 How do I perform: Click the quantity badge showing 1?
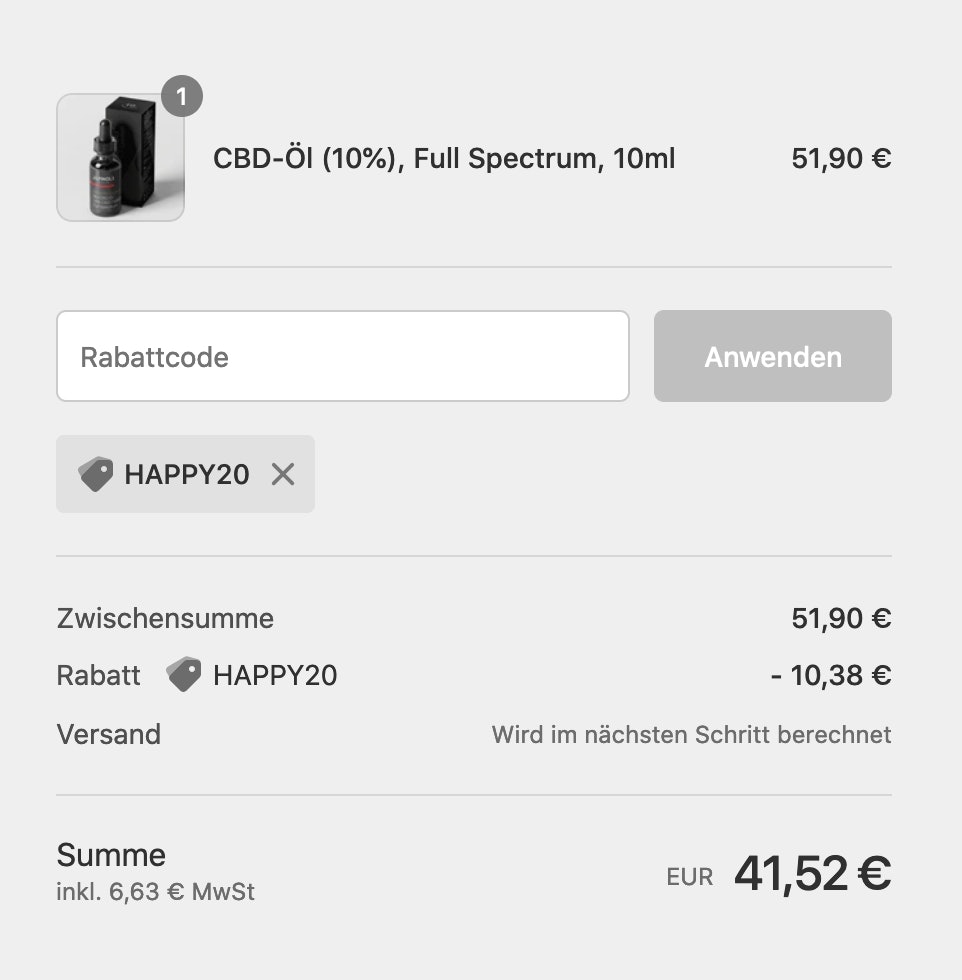tap(182, 97)
